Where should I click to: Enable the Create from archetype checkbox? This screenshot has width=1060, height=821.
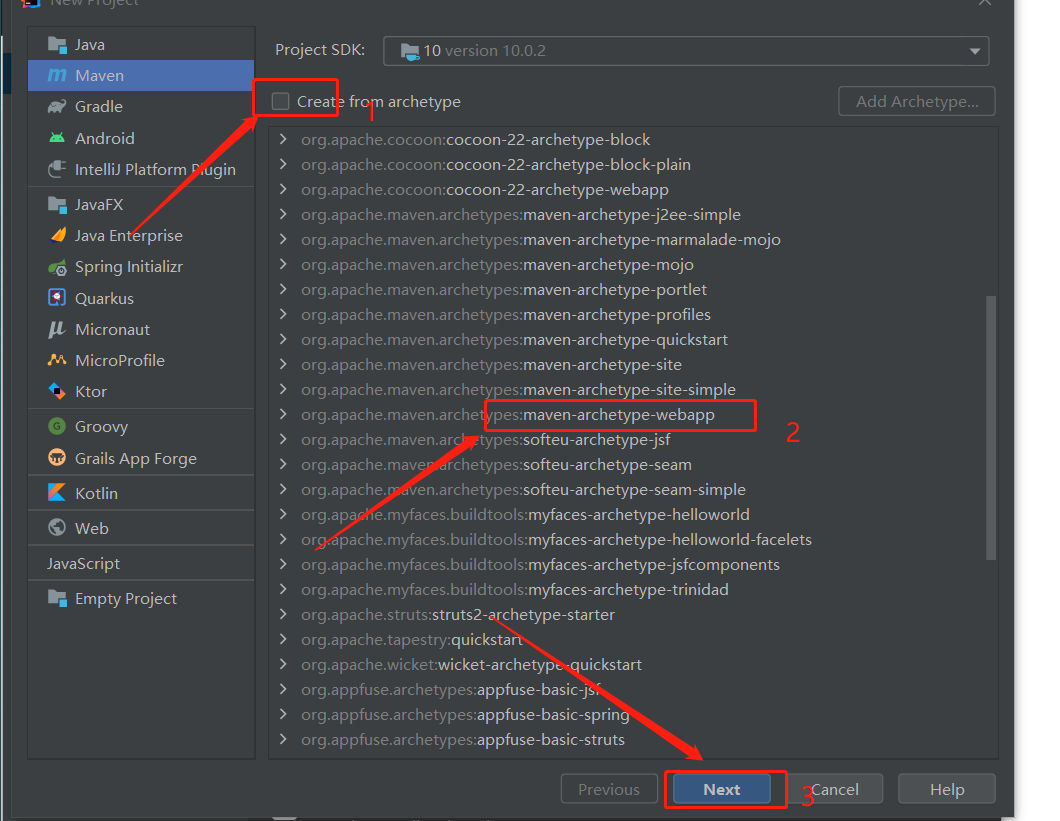(281, 101)
